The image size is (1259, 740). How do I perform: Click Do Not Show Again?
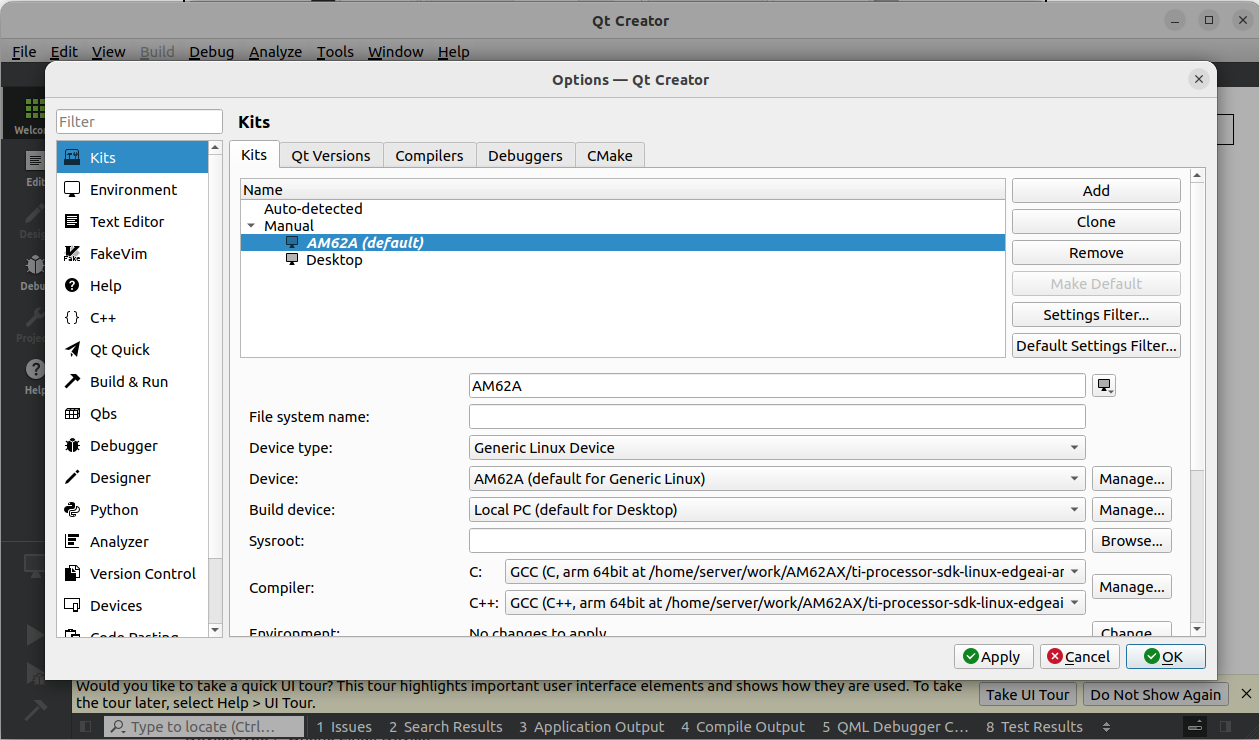(x=1155, y=695)
